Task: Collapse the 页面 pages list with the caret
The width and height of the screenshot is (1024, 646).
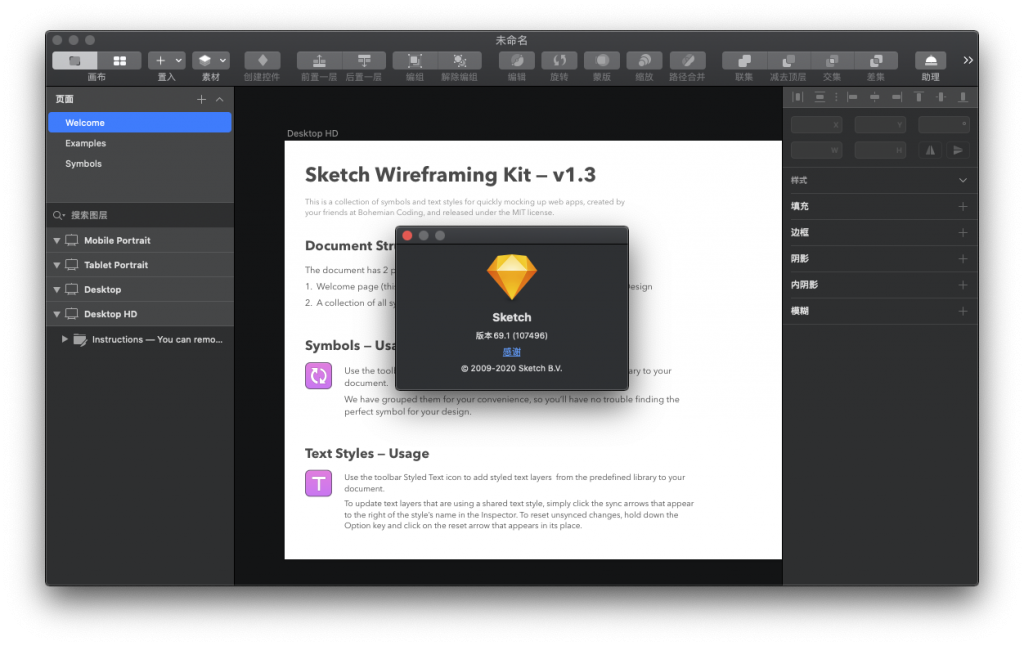Action: [220, 99]
